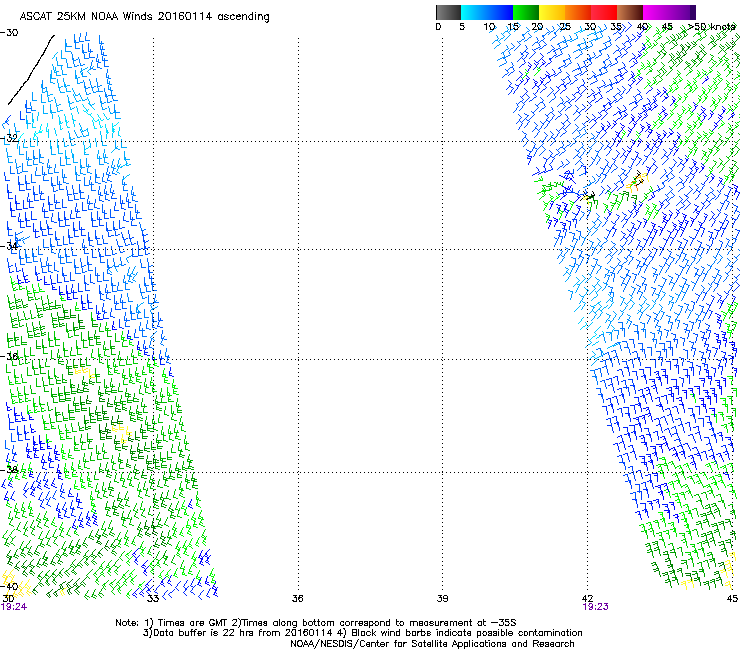Click the purple 19:23 swath time
Viewport: 740px width, 650px height.
point(596,607)
